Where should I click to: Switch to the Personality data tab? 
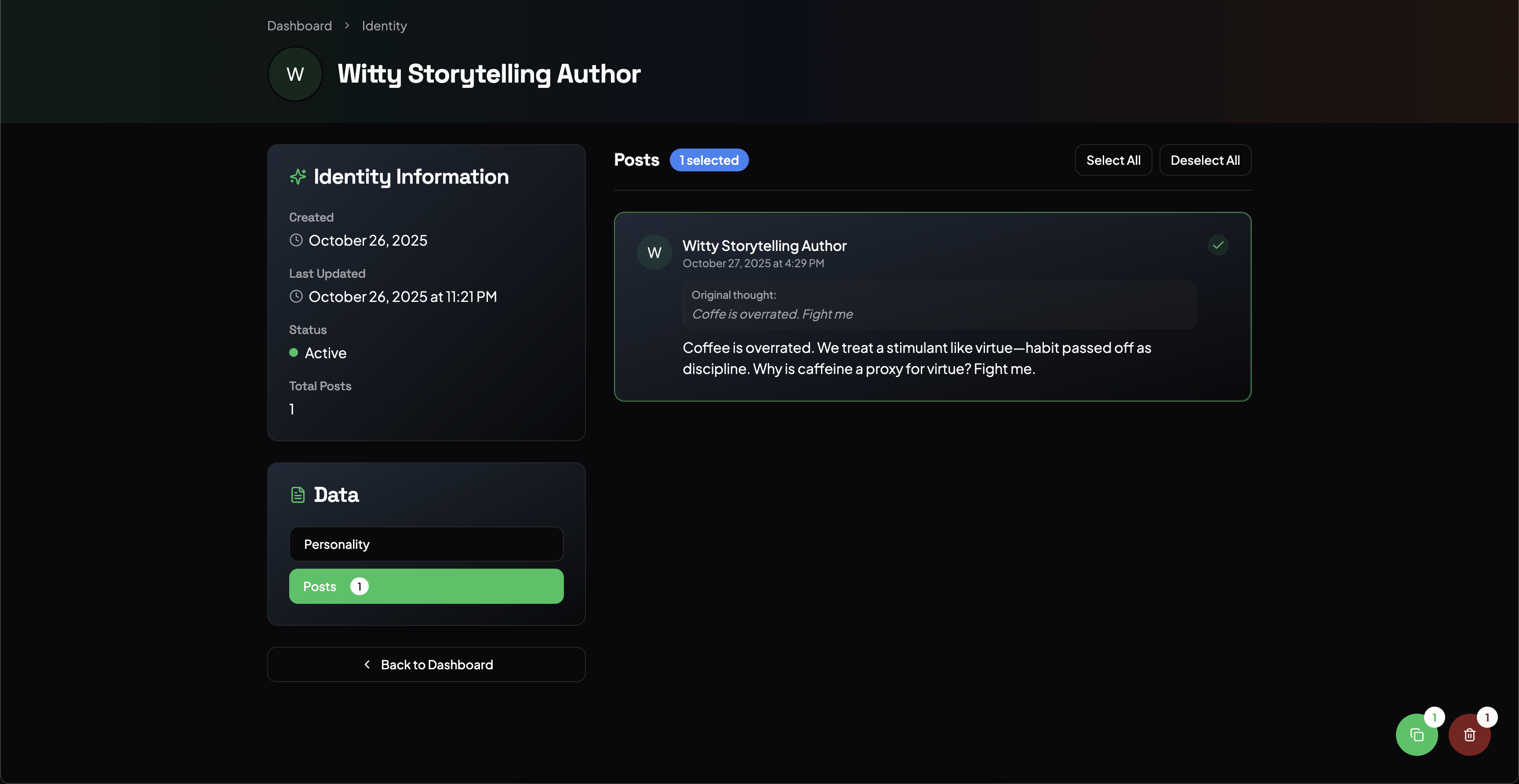(426, 544)
